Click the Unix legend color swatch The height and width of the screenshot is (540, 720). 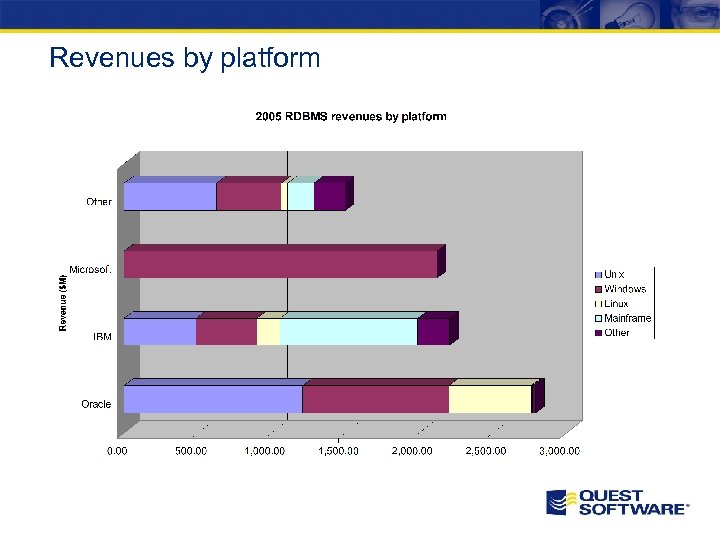pyautogui.click(x=598, y=275)
